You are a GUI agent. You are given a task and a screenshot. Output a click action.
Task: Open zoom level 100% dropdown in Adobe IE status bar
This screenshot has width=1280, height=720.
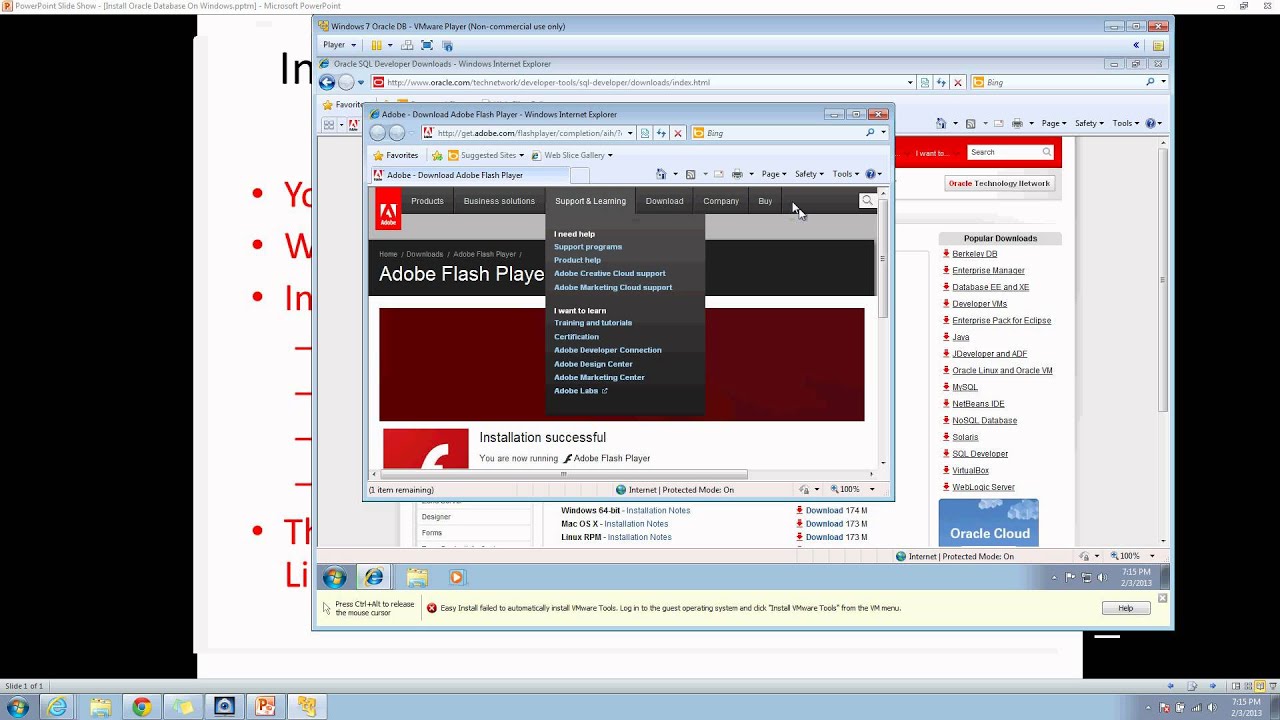[872, 490]
